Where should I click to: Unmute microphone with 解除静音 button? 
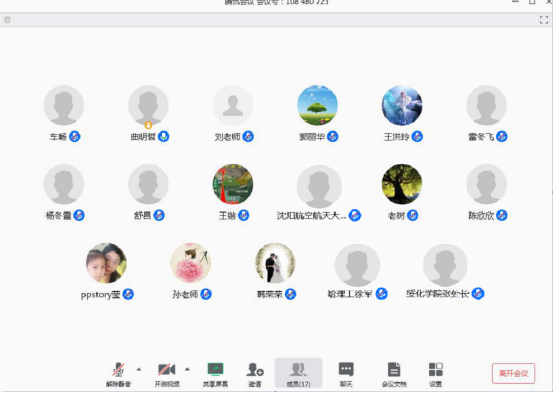coord(118,374)
